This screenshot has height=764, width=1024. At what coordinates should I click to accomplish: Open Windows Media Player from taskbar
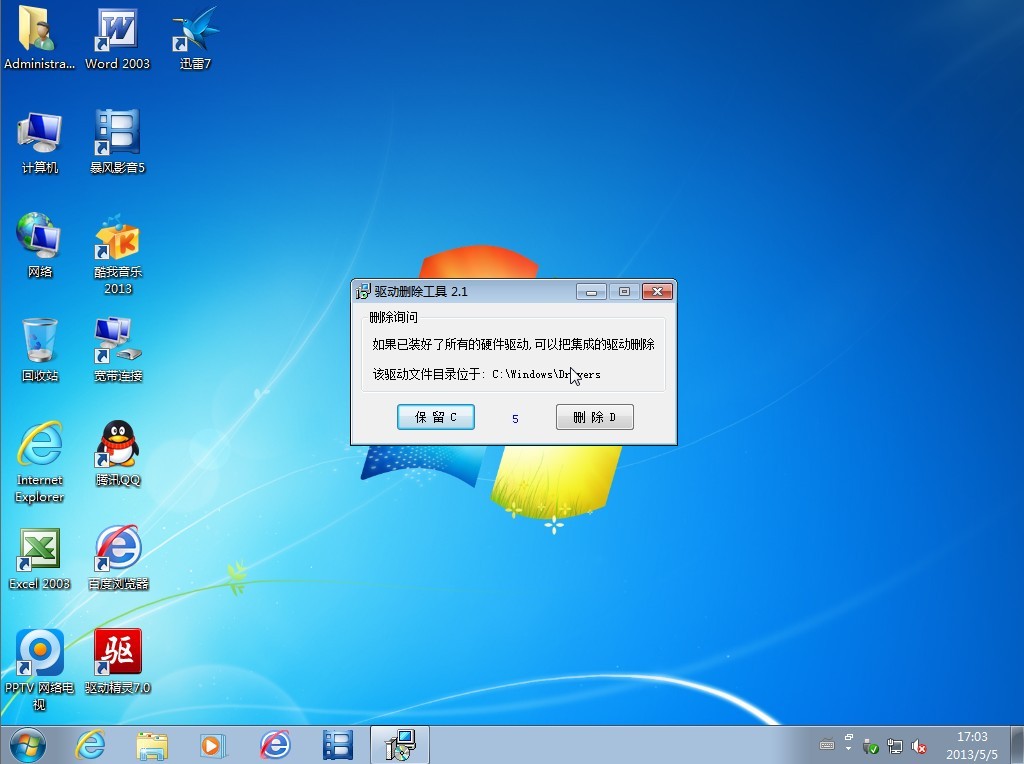[213, 745]
